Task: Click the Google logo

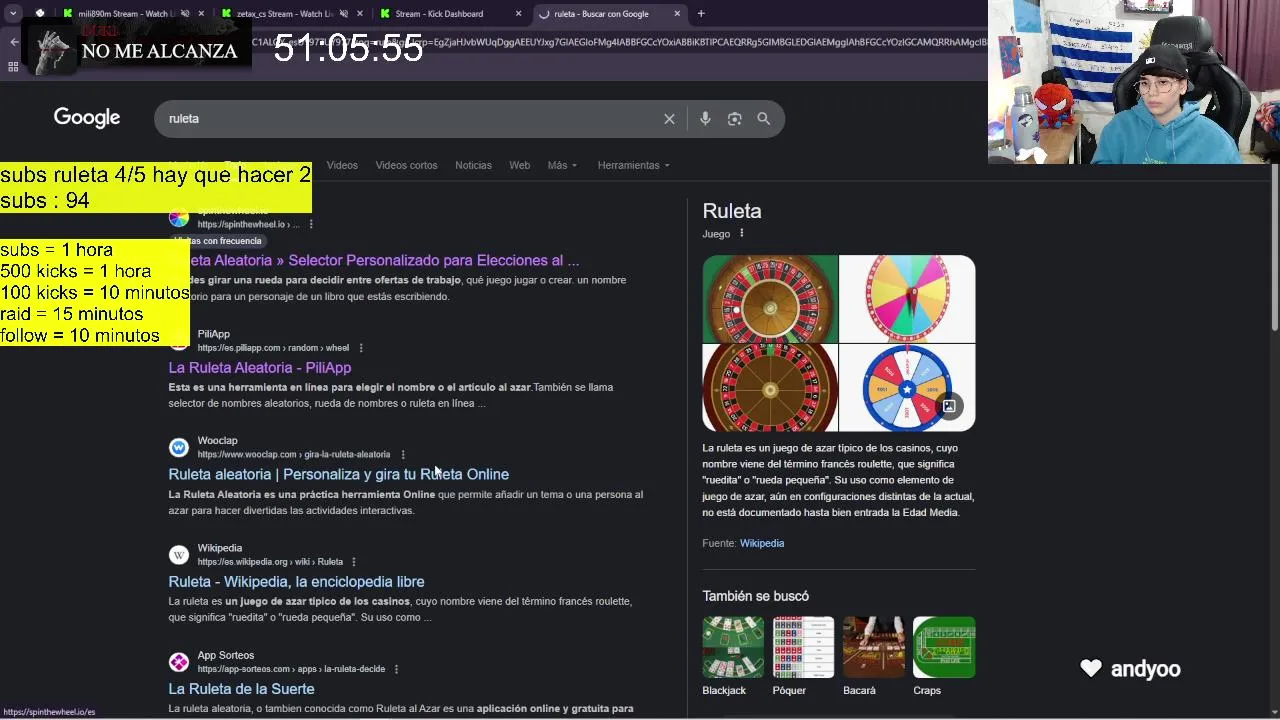Action: click(87, 118)
